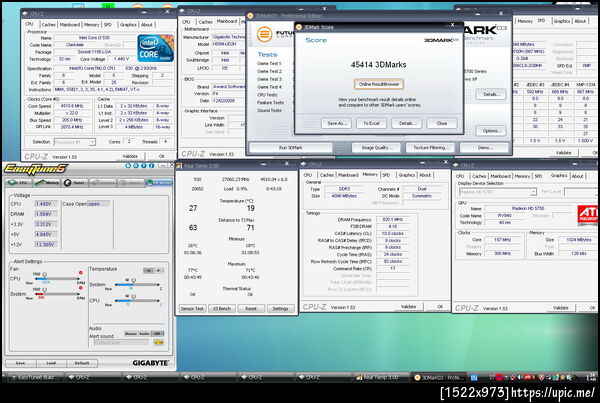Click the 3DMark03 taskbar button
The height and width of the screenshot is (403, 600).
click(x=439, y=377)
